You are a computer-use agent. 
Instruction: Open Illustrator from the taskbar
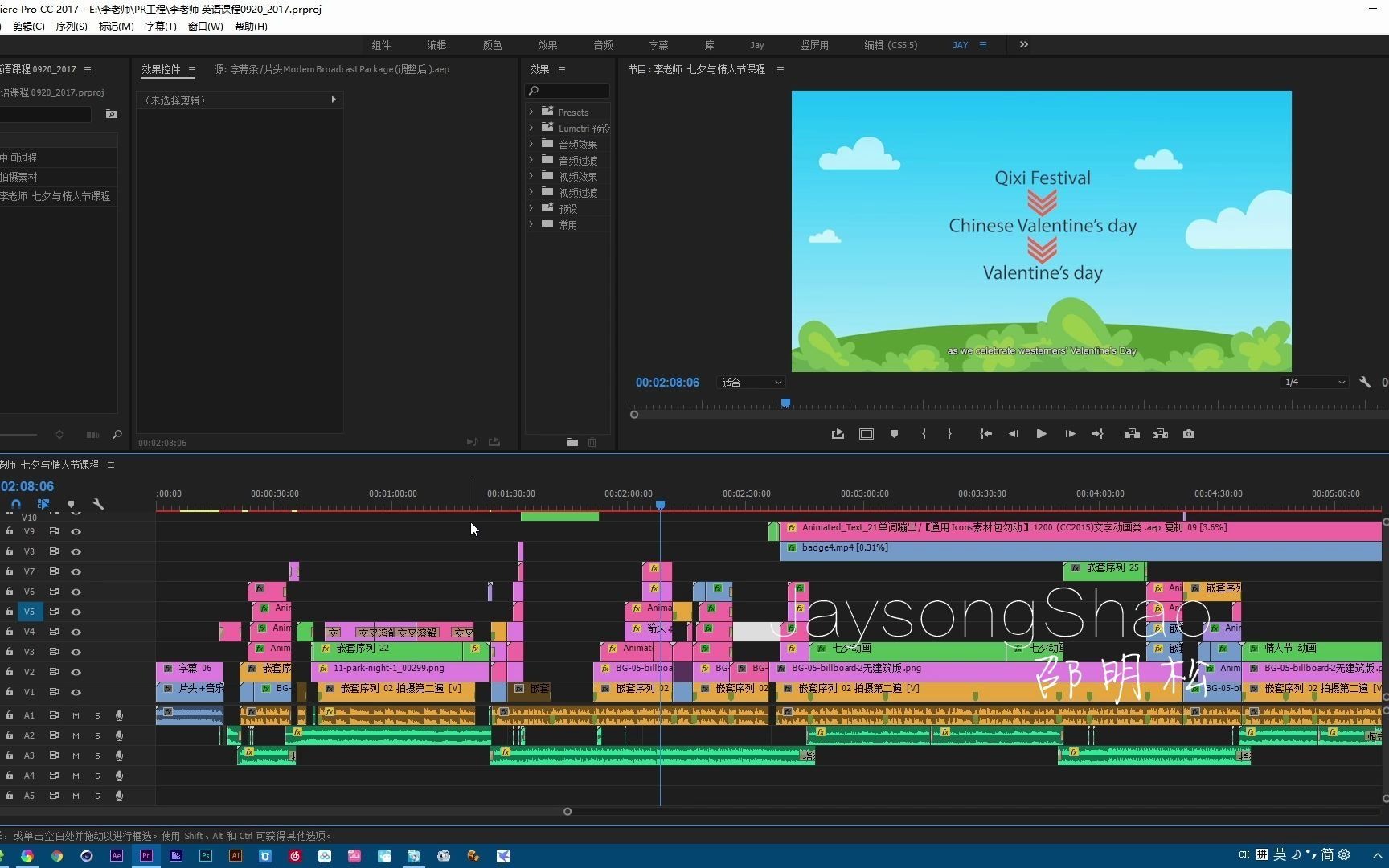point(236,856)
